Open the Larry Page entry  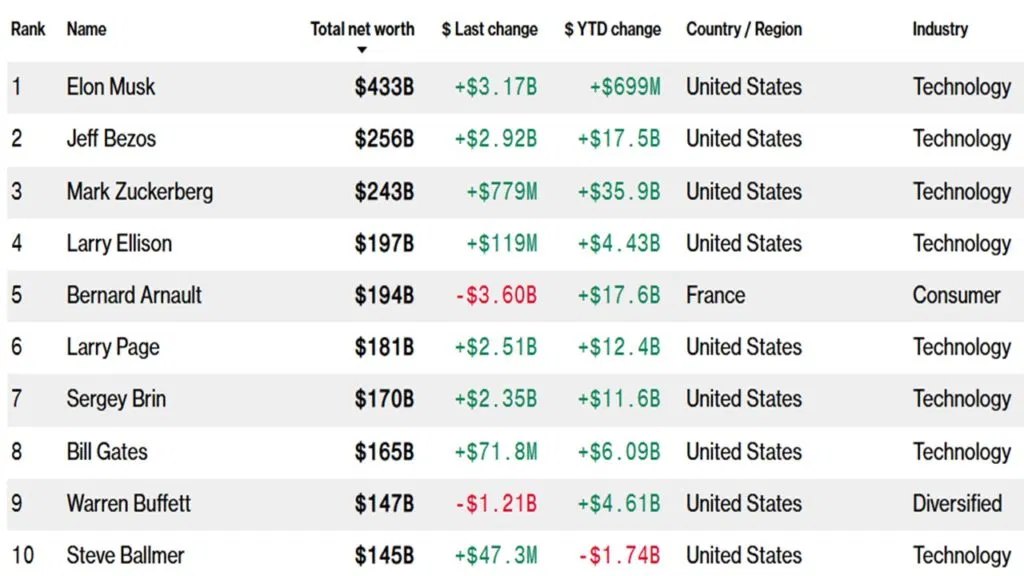113,347
